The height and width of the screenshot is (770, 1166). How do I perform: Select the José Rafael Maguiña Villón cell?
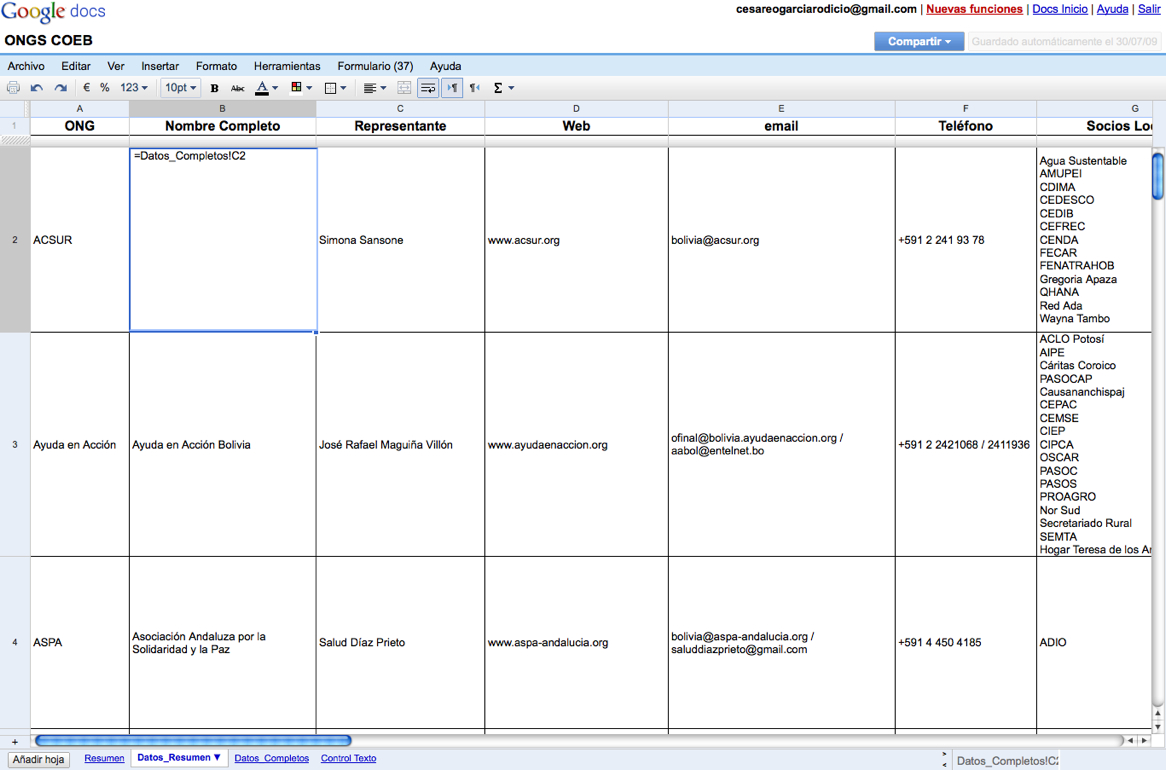[x=400, y=444]
